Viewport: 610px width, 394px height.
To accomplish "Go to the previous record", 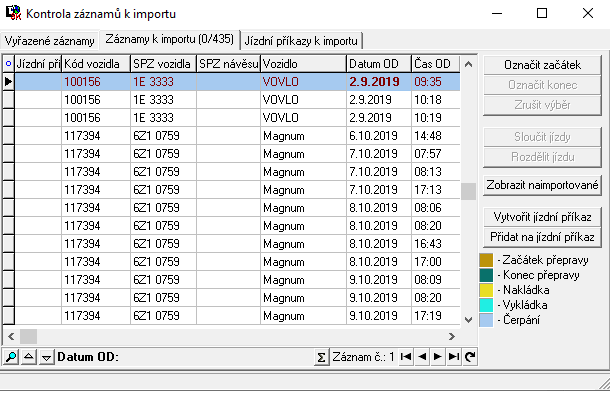I will point(422,357).
